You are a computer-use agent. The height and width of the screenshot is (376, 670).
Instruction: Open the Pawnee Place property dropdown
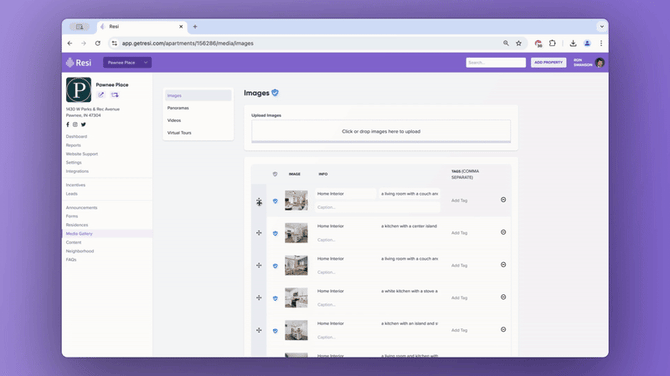(127, 62)
